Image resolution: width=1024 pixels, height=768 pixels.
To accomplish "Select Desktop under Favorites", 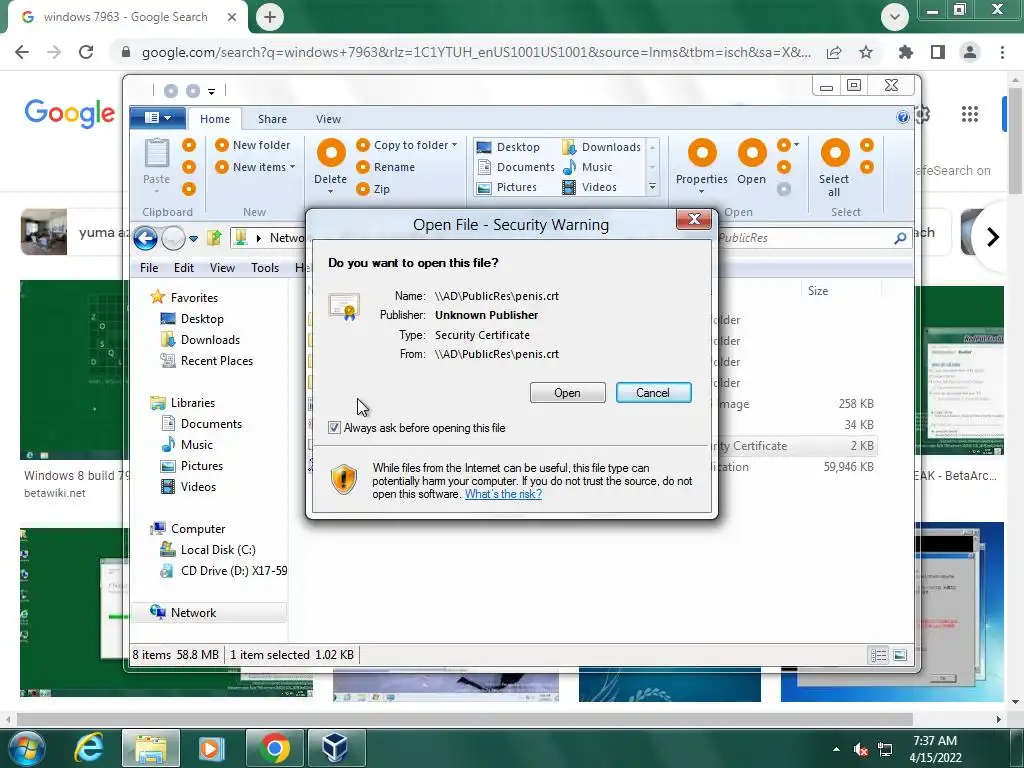I will click(193, 319).
